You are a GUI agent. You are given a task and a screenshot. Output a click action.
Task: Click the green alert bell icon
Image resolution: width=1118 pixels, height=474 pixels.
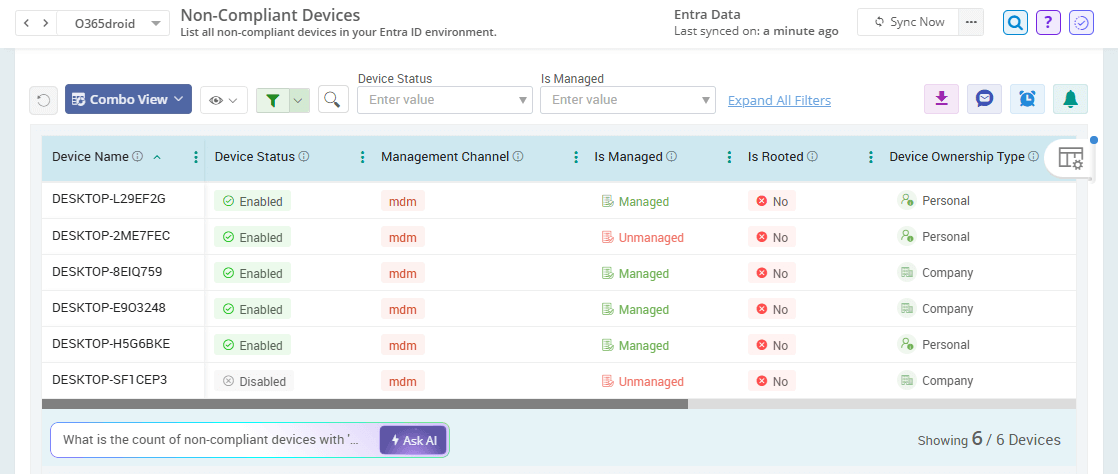(1070, 99)
